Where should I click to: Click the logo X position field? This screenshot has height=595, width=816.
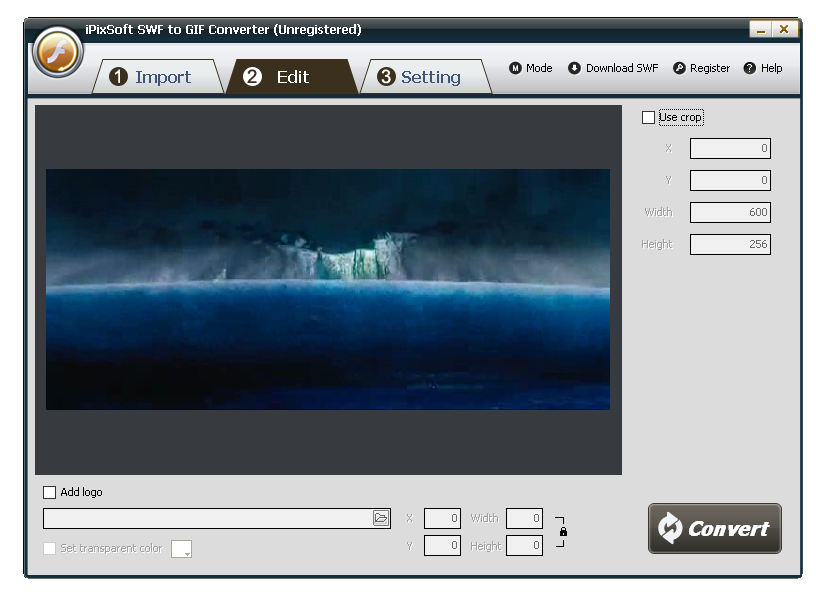click(442, 518)
